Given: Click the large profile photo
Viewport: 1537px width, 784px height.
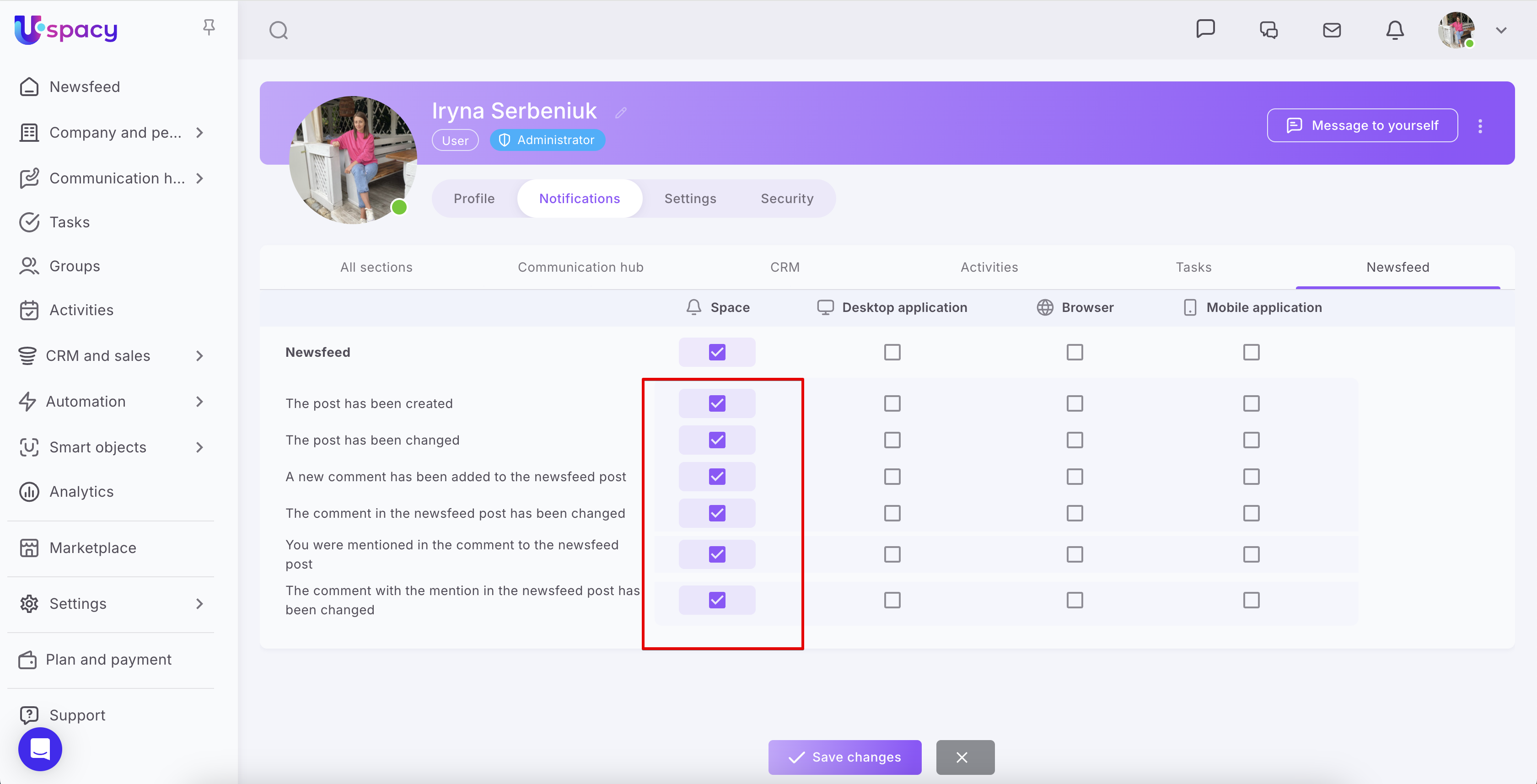Looking at the screenshot, I should 353,160.
